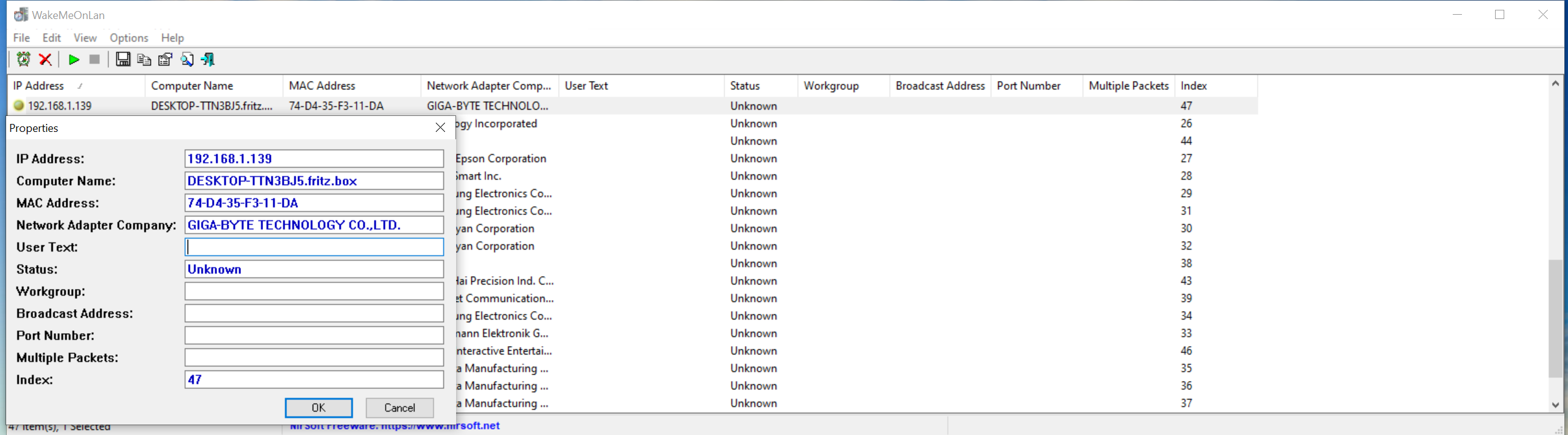
Task: Click the red X delete toolbar icon
Action: pos(45,60)
